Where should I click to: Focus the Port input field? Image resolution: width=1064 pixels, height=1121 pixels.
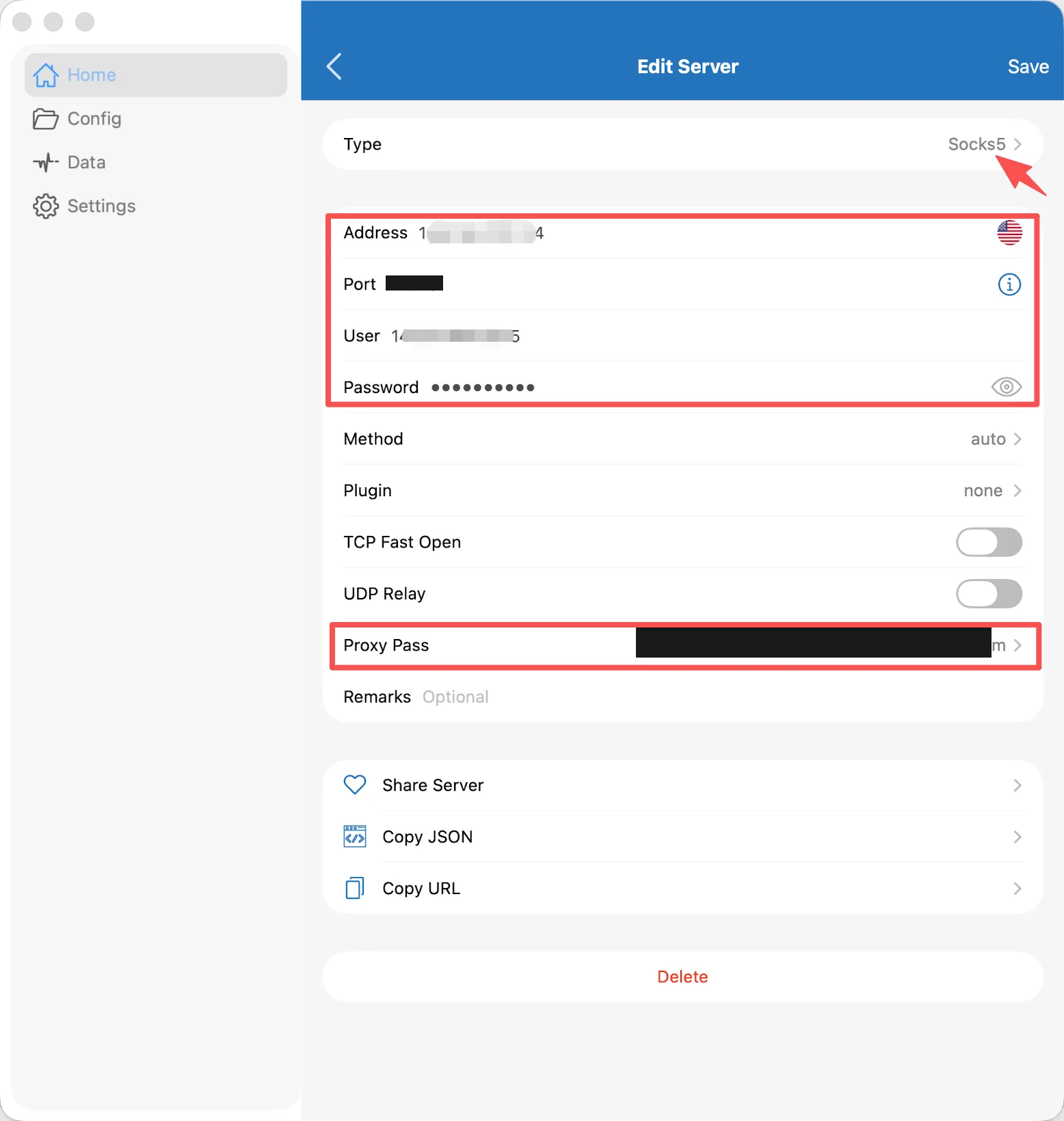[687, 284]
